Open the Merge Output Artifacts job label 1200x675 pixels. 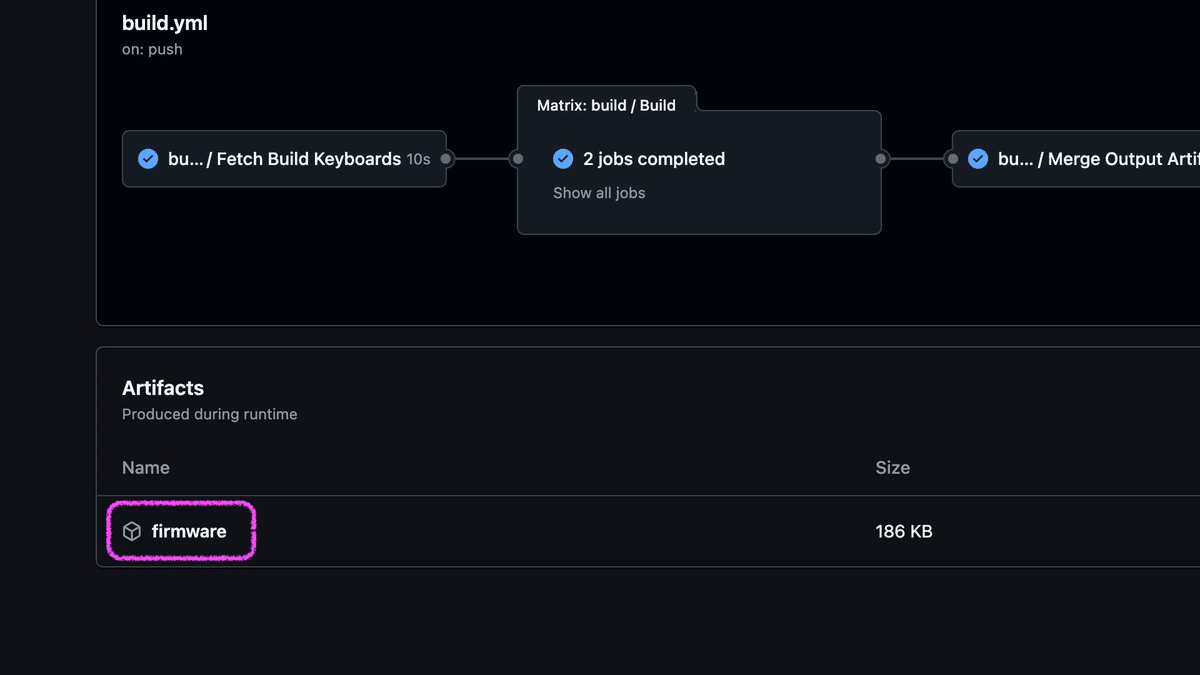point(1097,159)
